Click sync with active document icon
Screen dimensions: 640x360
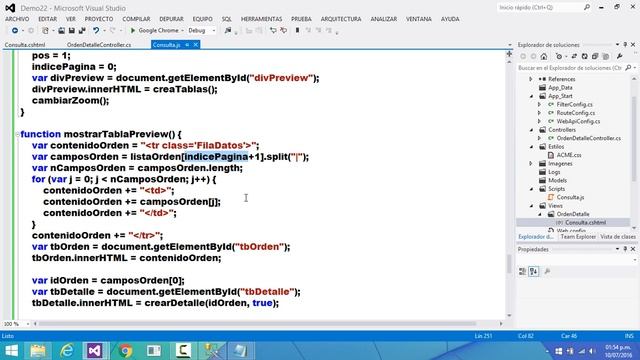click(x=574, y=56)
